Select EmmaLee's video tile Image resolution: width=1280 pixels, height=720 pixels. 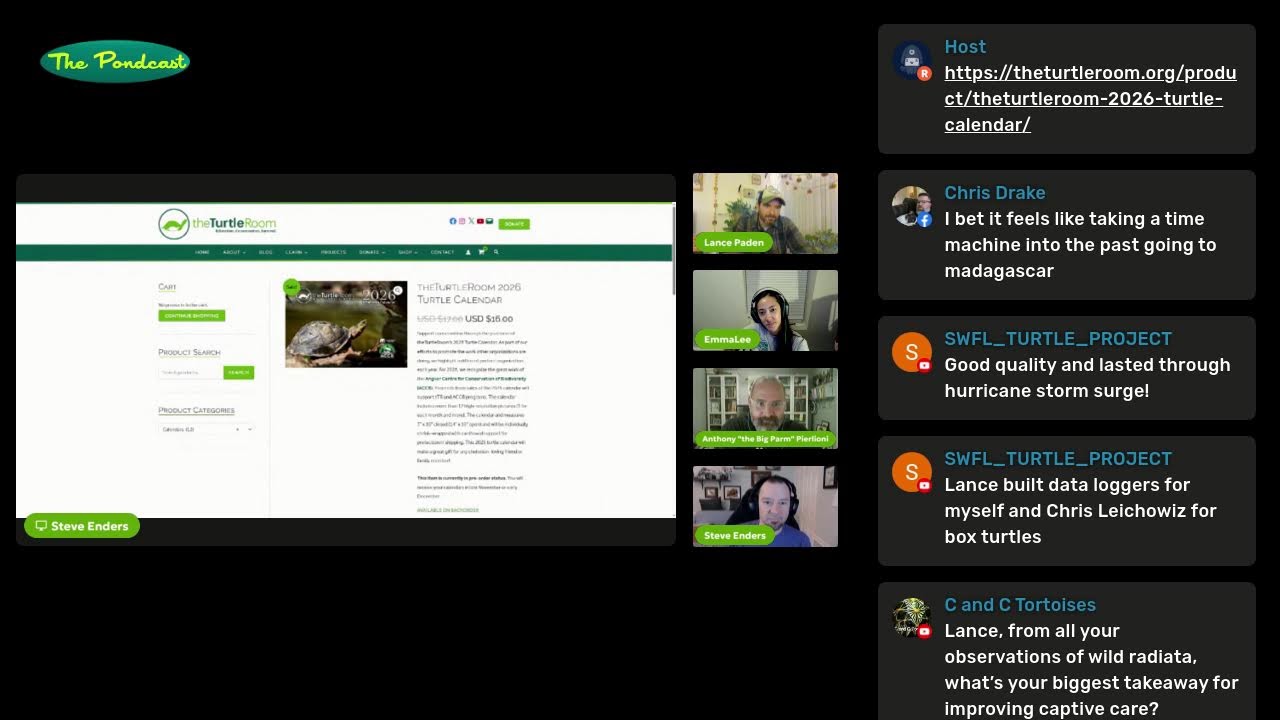click(x=765, y=310)
